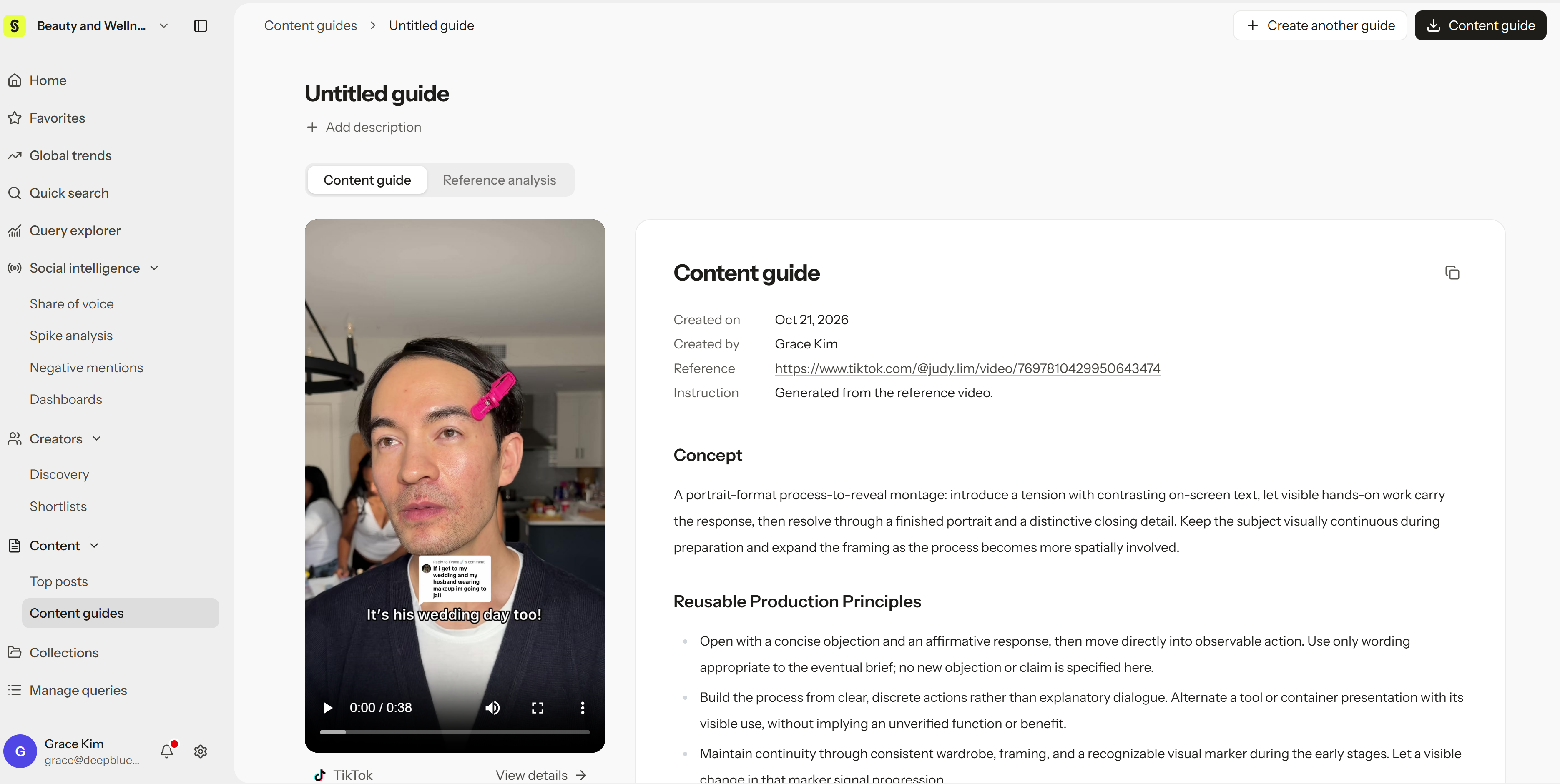Click Create another guide button
1560x784 pixels.
[1319, 25]
